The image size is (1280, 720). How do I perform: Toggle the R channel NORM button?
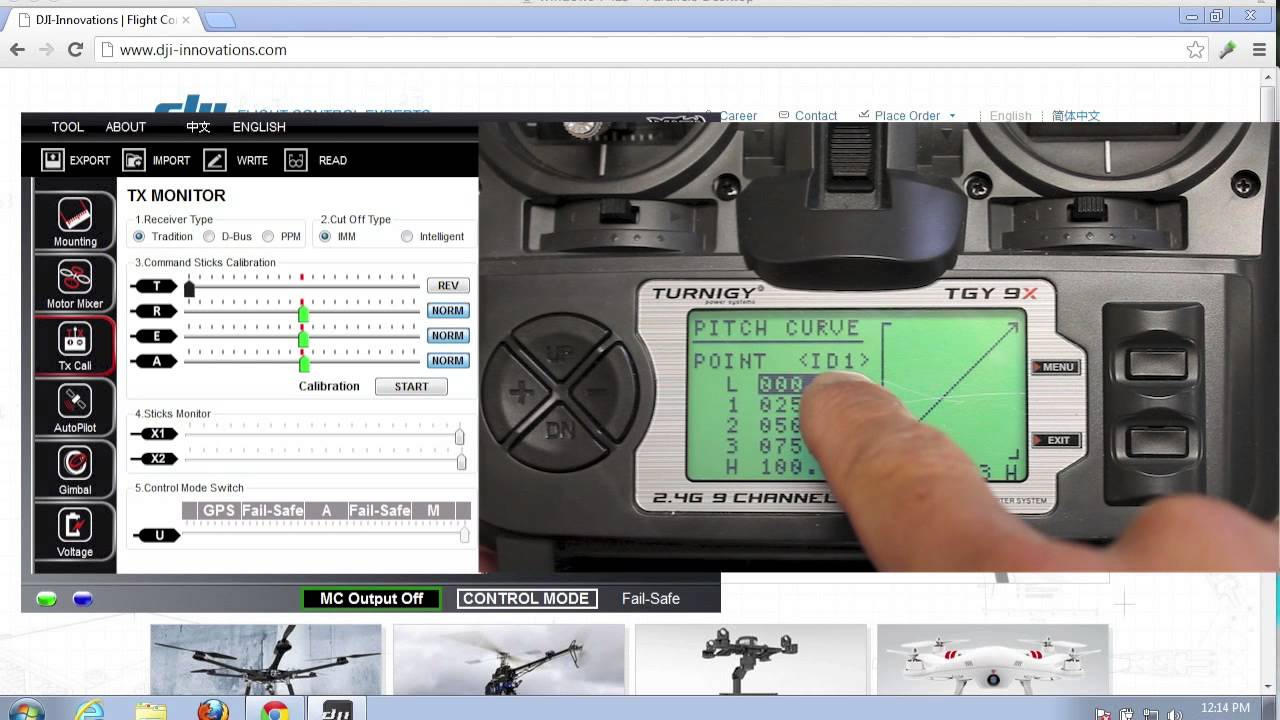point(448,311)
